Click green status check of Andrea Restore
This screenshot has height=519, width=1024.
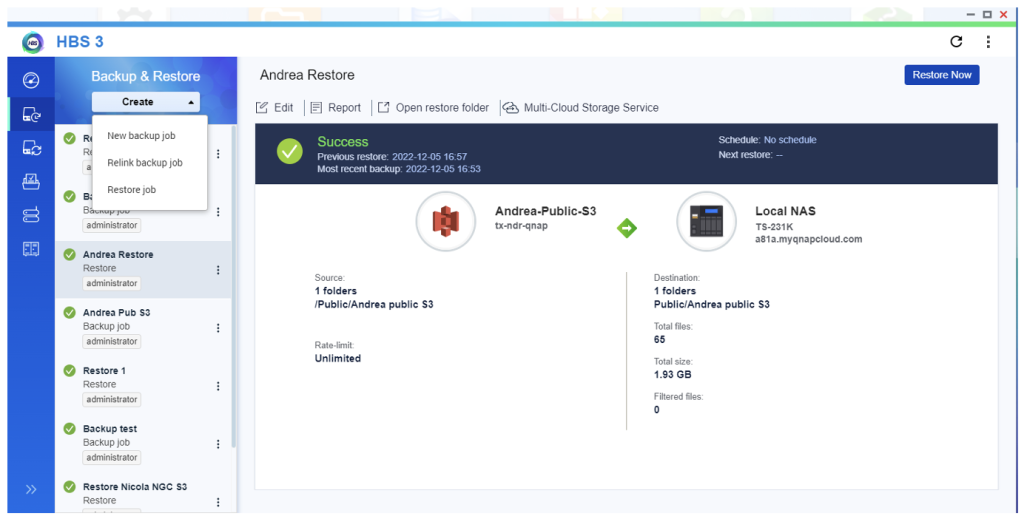click(69, 255)
